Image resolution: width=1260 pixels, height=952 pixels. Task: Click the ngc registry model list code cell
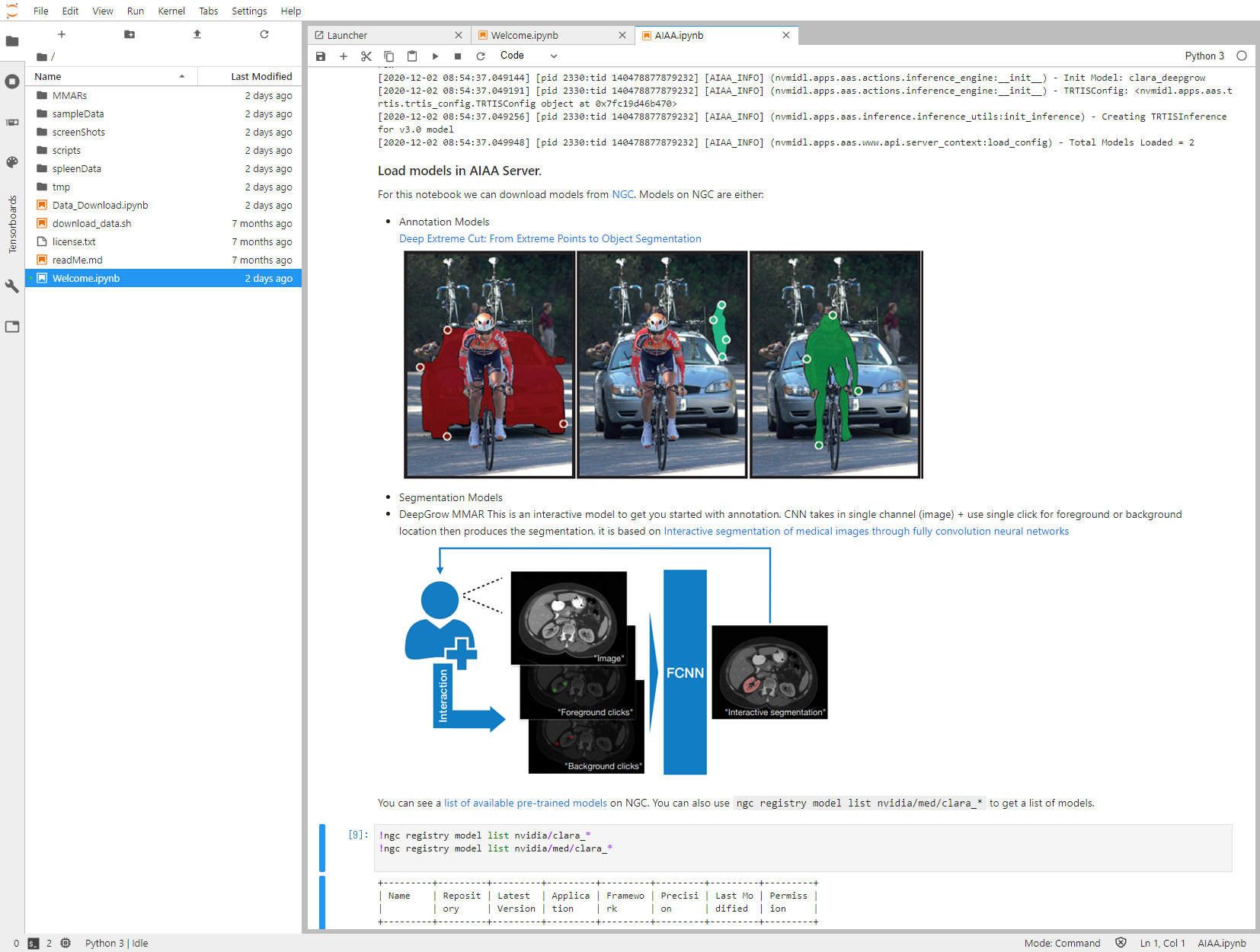[803, 848]
